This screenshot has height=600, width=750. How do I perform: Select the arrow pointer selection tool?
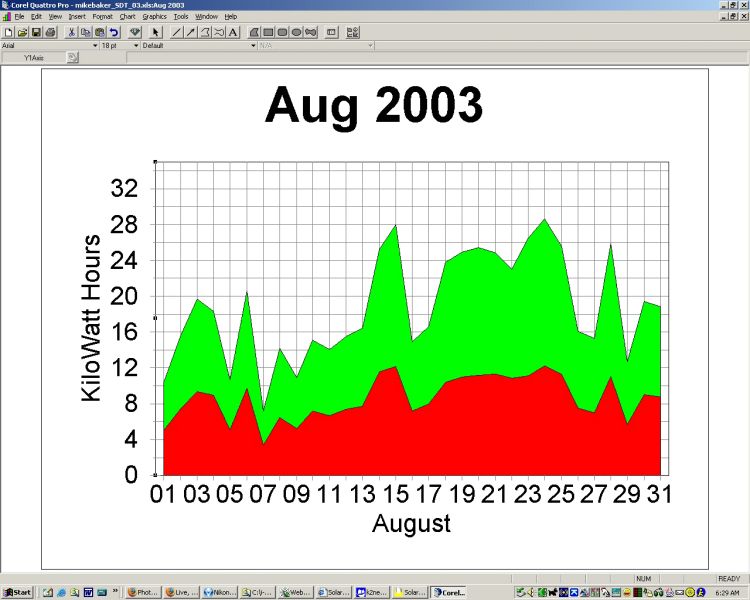(x=156, y=32)
